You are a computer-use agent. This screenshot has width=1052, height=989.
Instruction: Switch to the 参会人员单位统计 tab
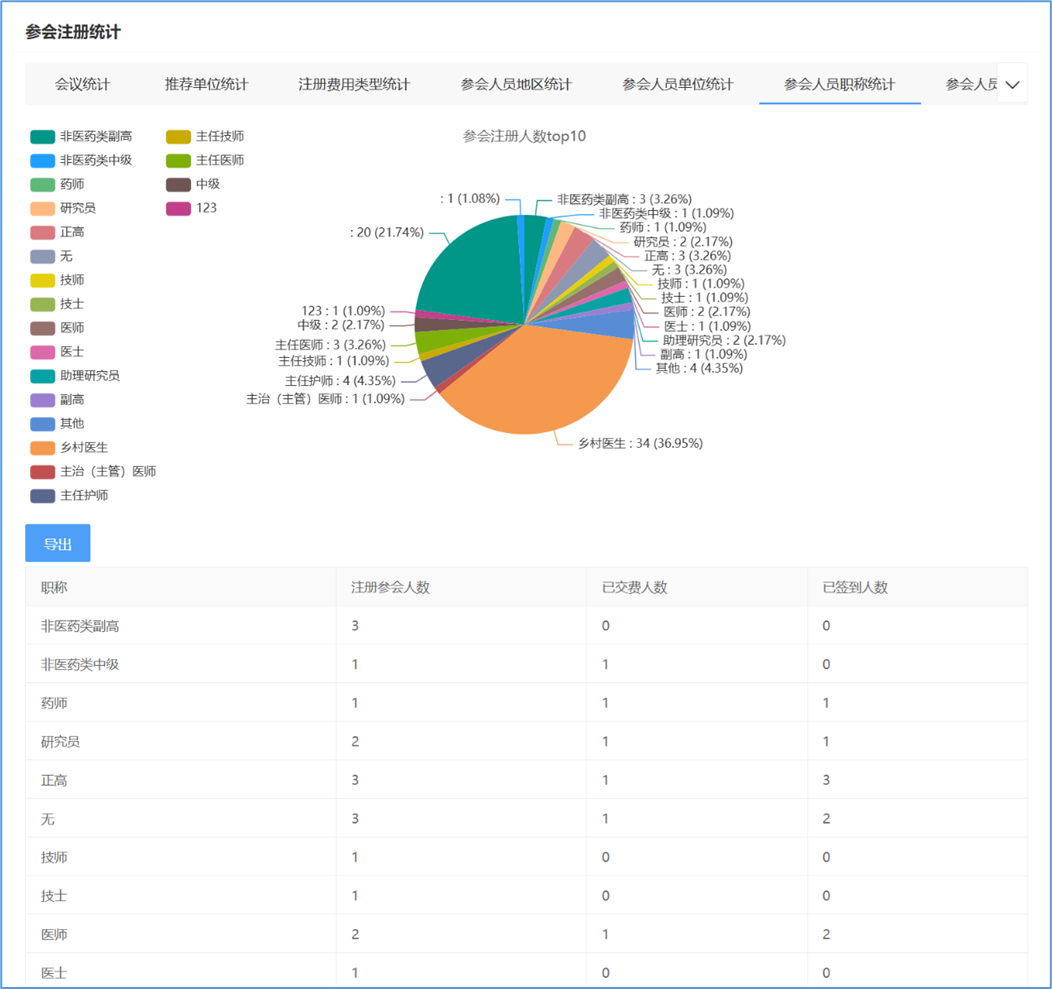677,85
